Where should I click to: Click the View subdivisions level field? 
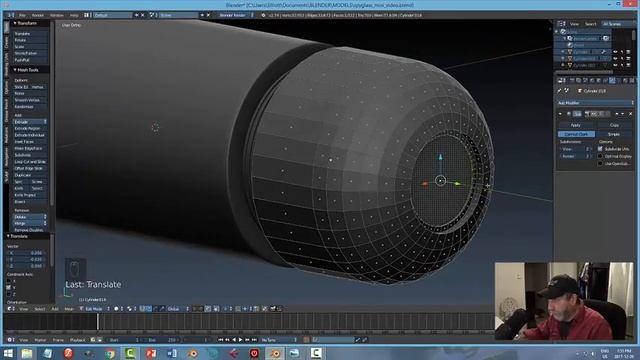coord(576,149)
